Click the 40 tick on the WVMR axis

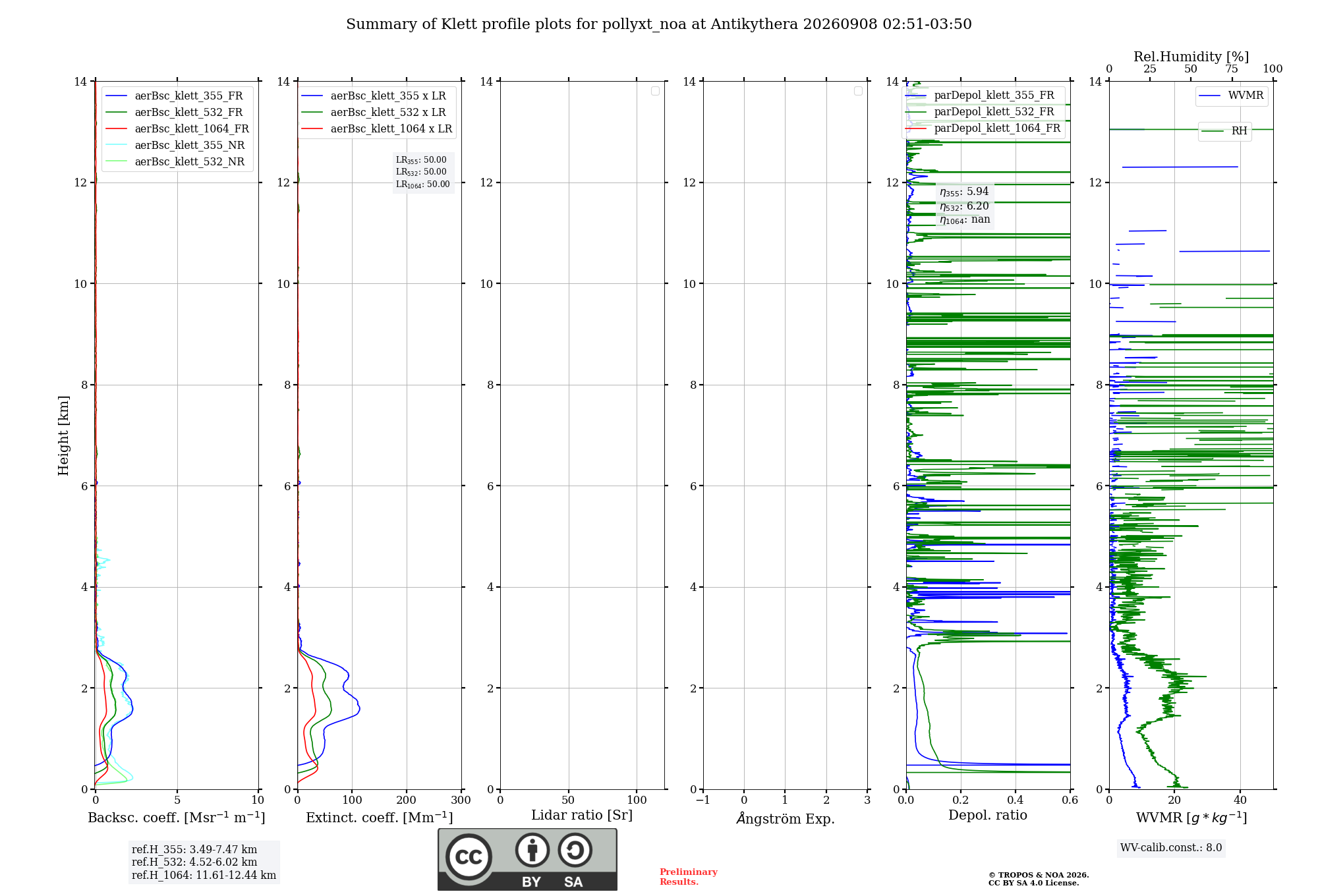pyautogui.click(x=1240, y=800)
